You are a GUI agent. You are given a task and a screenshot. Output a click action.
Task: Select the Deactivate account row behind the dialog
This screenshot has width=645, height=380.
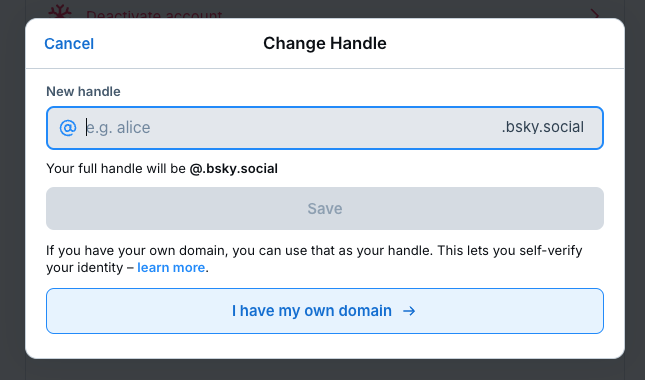325,12
